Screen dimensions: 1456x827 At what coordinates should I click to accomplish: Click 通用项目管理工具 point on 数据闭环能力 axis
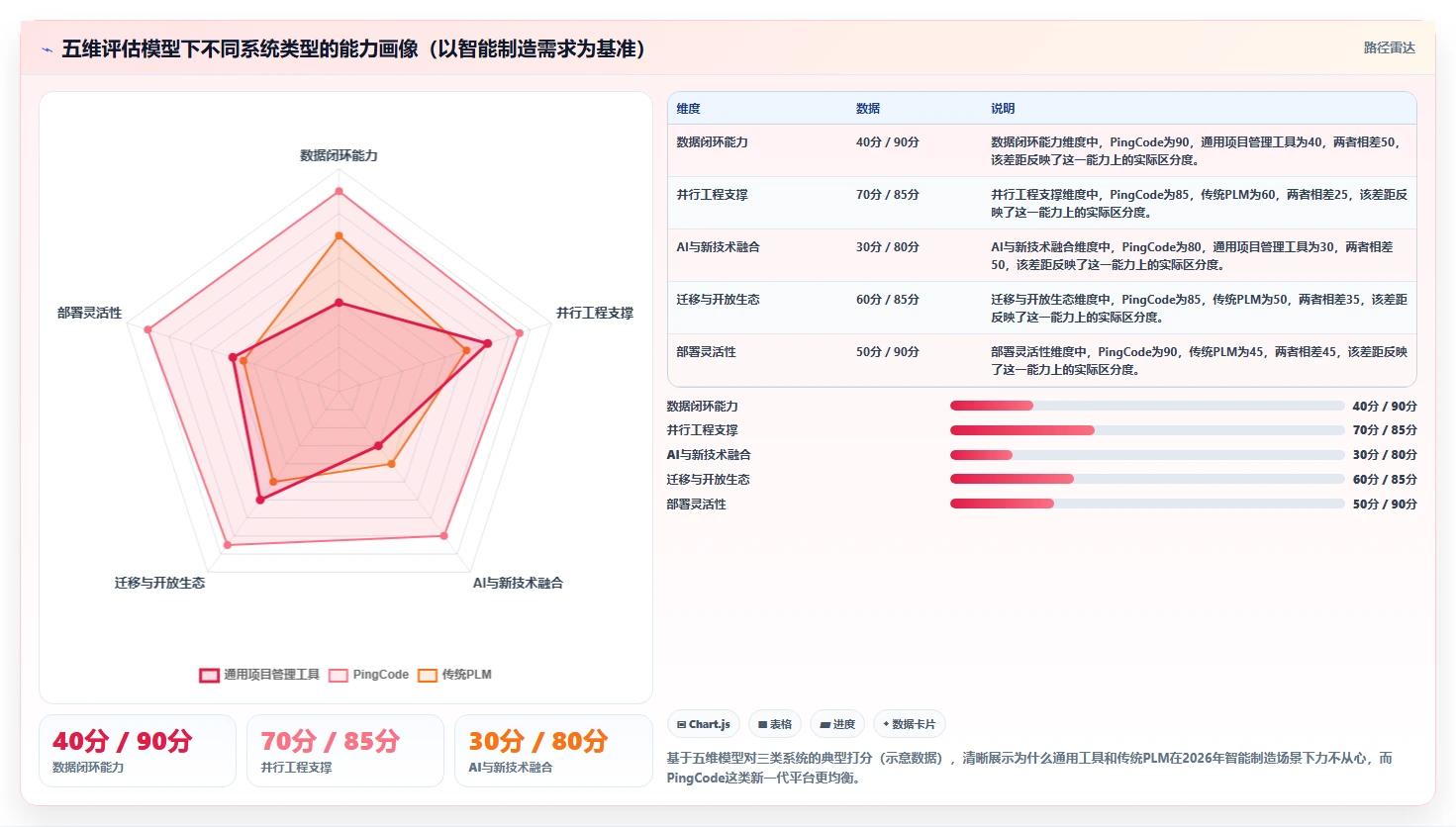coord(339,303)
